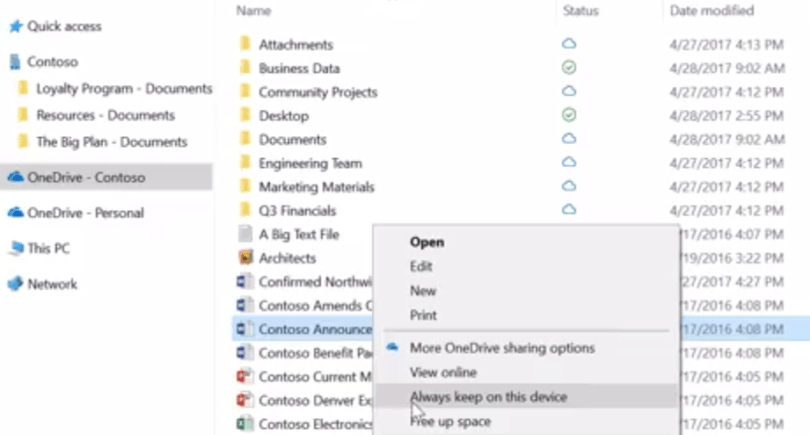
Task: Click the Business Data green check status icon
Action: [569, 68]
